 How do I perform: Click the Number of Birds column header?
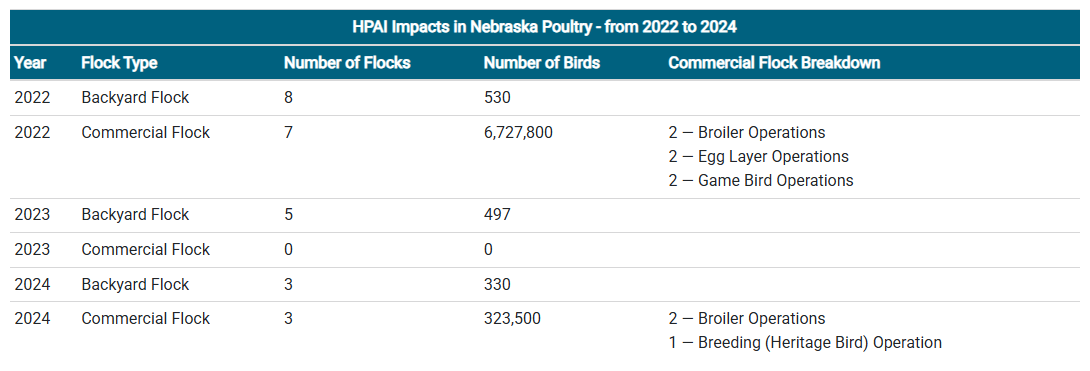[542, 63]
